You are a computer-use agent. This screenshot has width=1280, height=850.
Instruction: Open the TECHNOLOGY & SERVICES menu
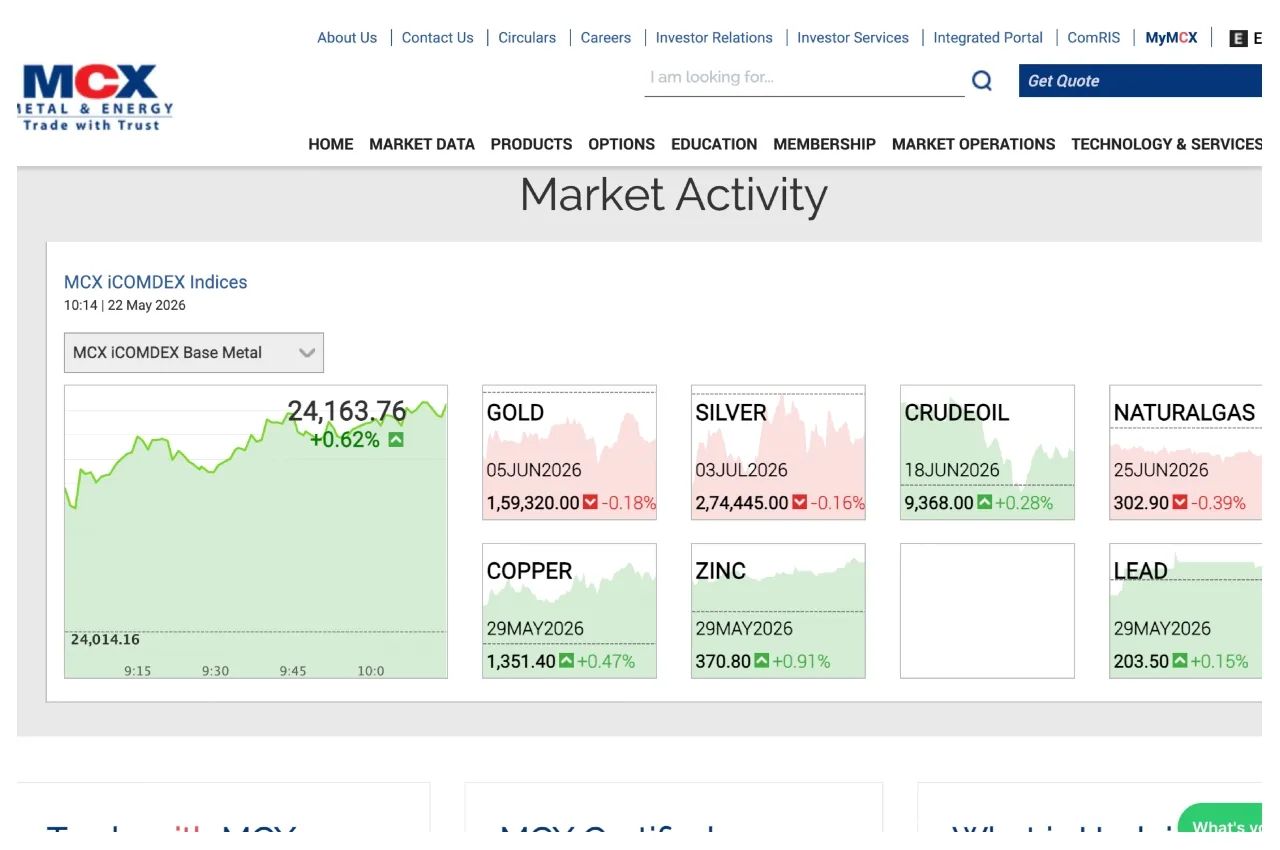pos(1166,144)
